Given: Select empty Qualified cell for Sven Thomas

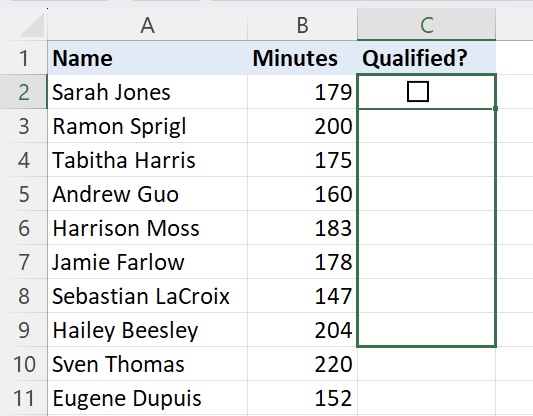Looking at the screenshot, I should click(427, 364).
